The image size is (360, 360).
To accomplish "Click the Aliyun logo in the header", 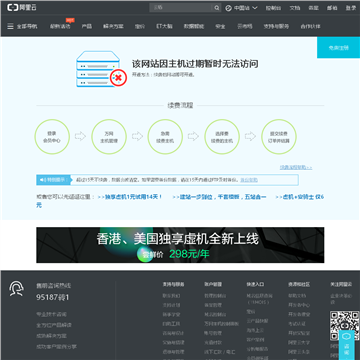I will click(x=22, y=8).
